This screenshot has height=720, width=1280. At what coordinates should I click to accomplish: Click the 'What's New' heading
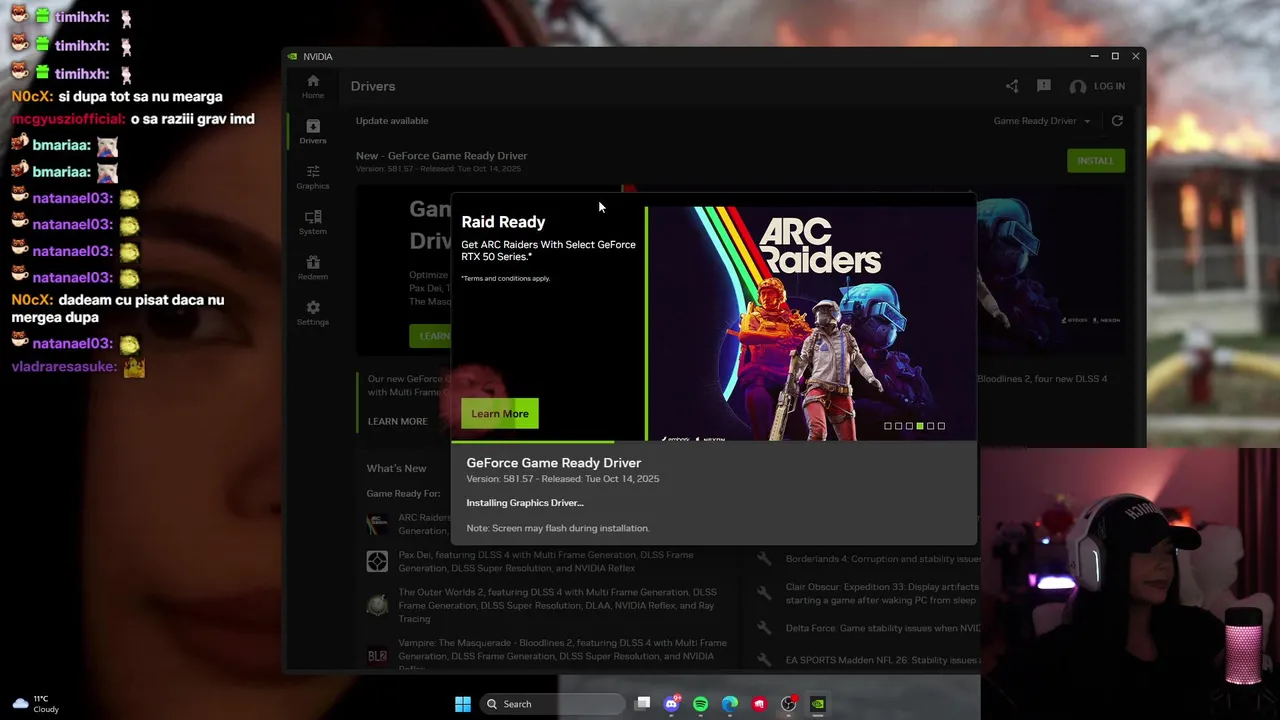tap(396, 468)
